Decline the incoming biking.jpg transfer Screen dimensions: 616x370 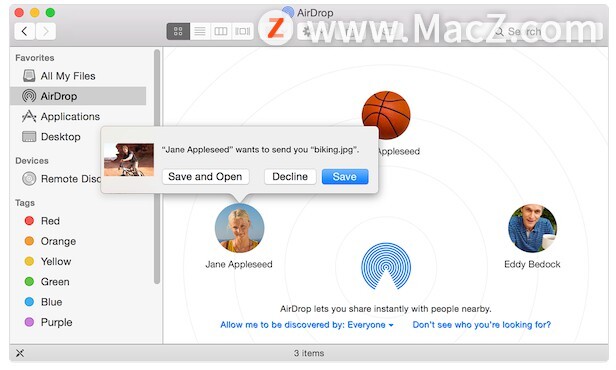pos(290,177)
